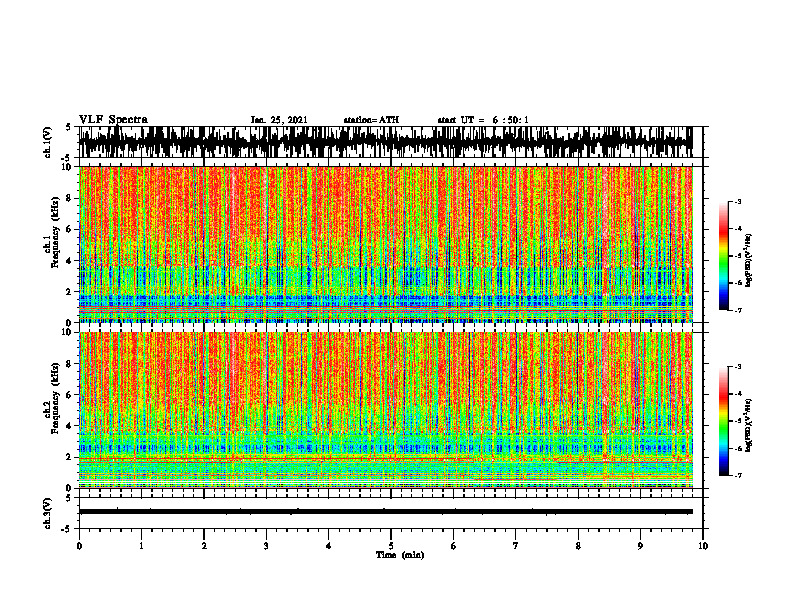Viewport: 792px width, 612px height.
Task: Click the ch.1 voltage waveform panel
Action: tap(391, 142)
